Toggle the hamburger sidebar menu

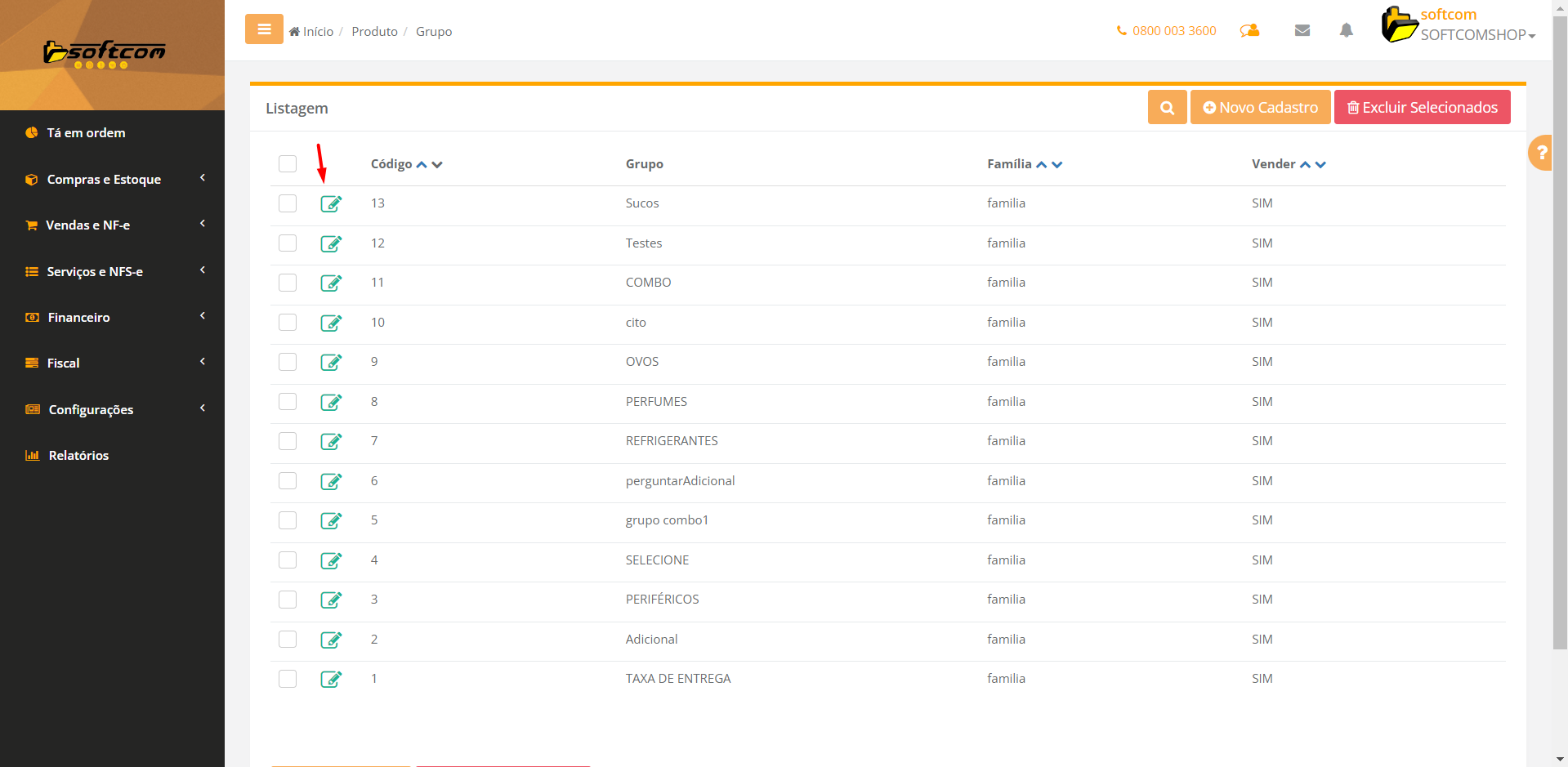point(264,29)
